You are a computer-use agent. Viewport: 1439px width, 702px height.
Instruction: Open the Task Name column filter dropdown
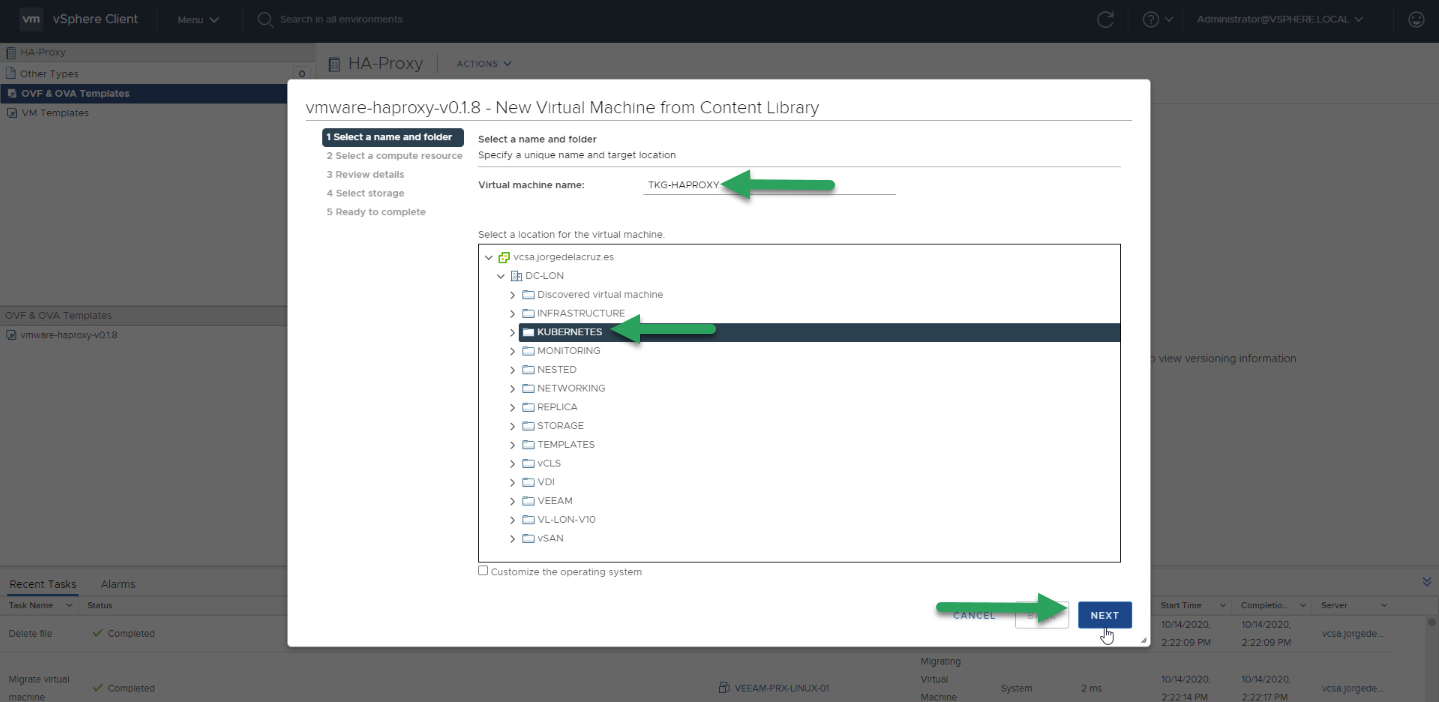pos(70,606)
